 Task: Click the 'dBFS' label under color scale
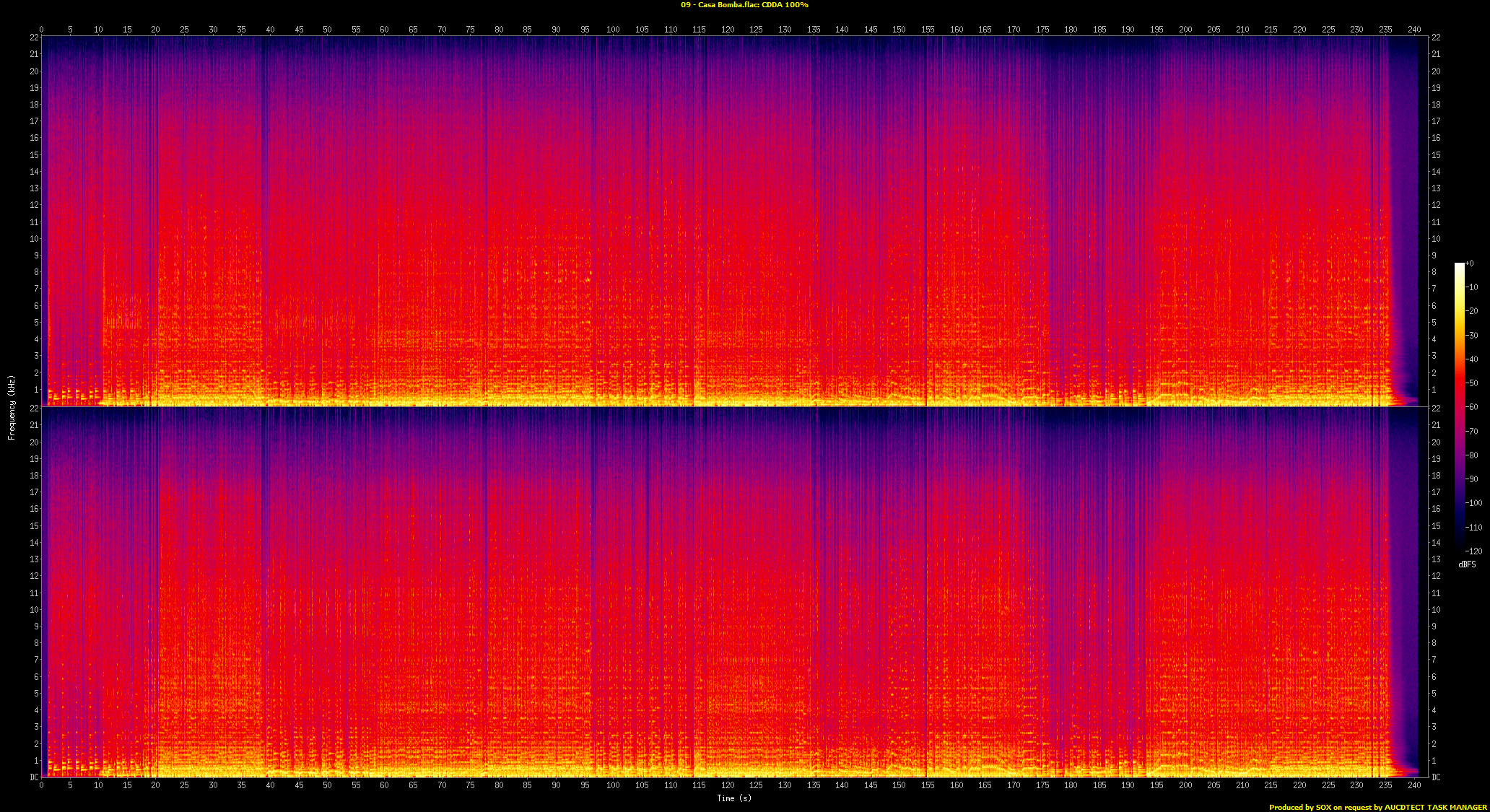coord(1468,564)
